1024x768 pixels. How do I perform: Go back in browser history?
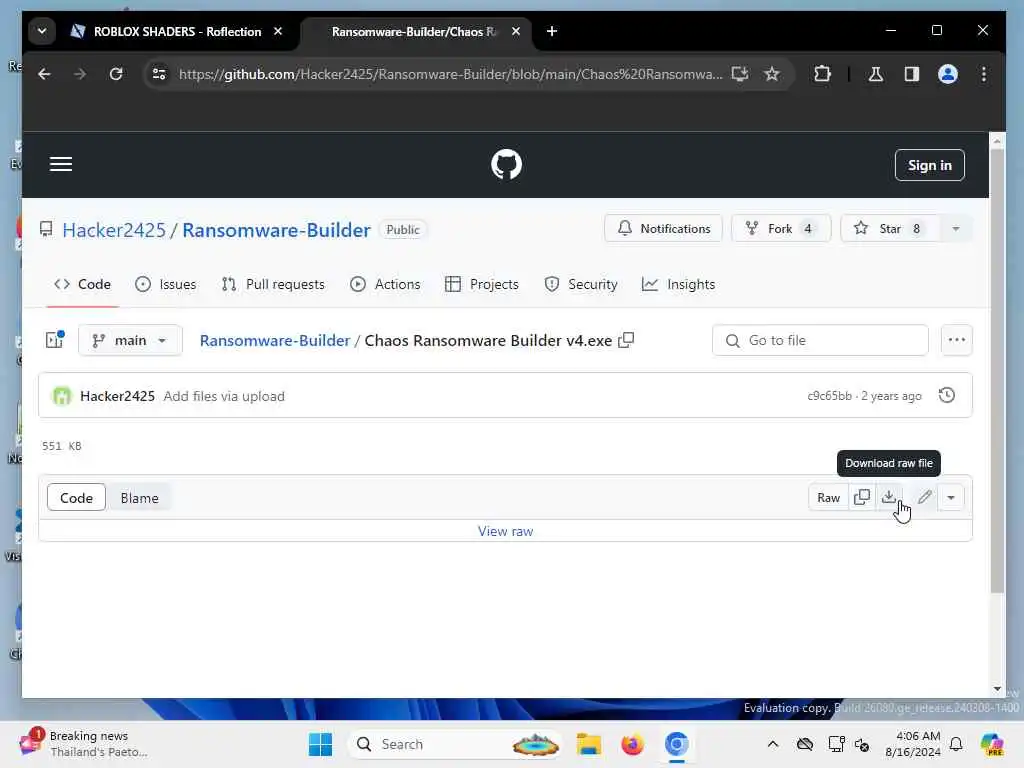(44, 74)
